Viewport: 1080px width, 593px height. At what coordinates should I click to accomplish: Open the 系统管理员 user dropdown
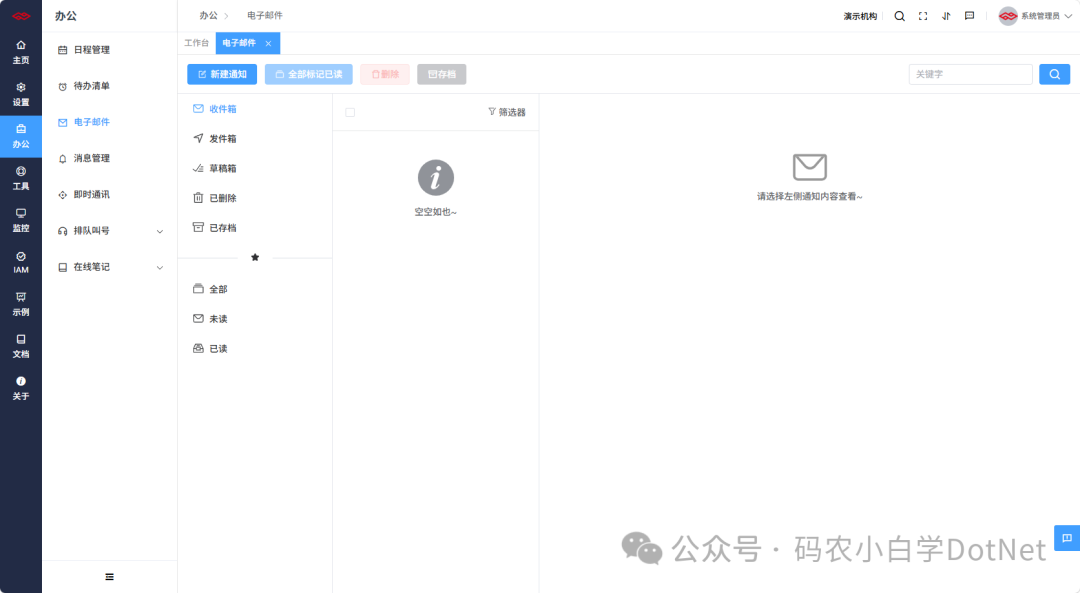[1046, 16]
